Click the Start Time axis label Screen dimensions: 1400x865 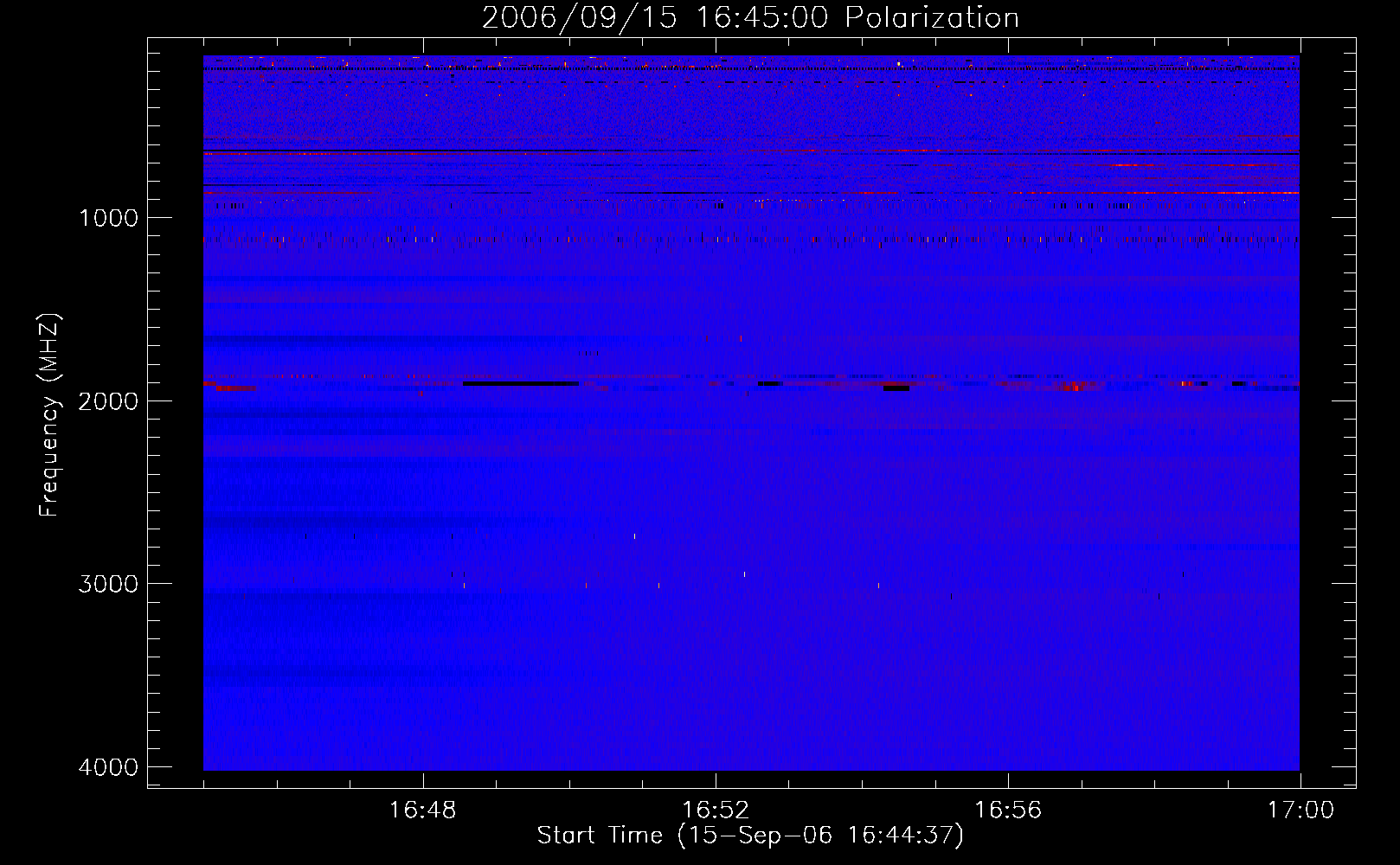(749, 836)
